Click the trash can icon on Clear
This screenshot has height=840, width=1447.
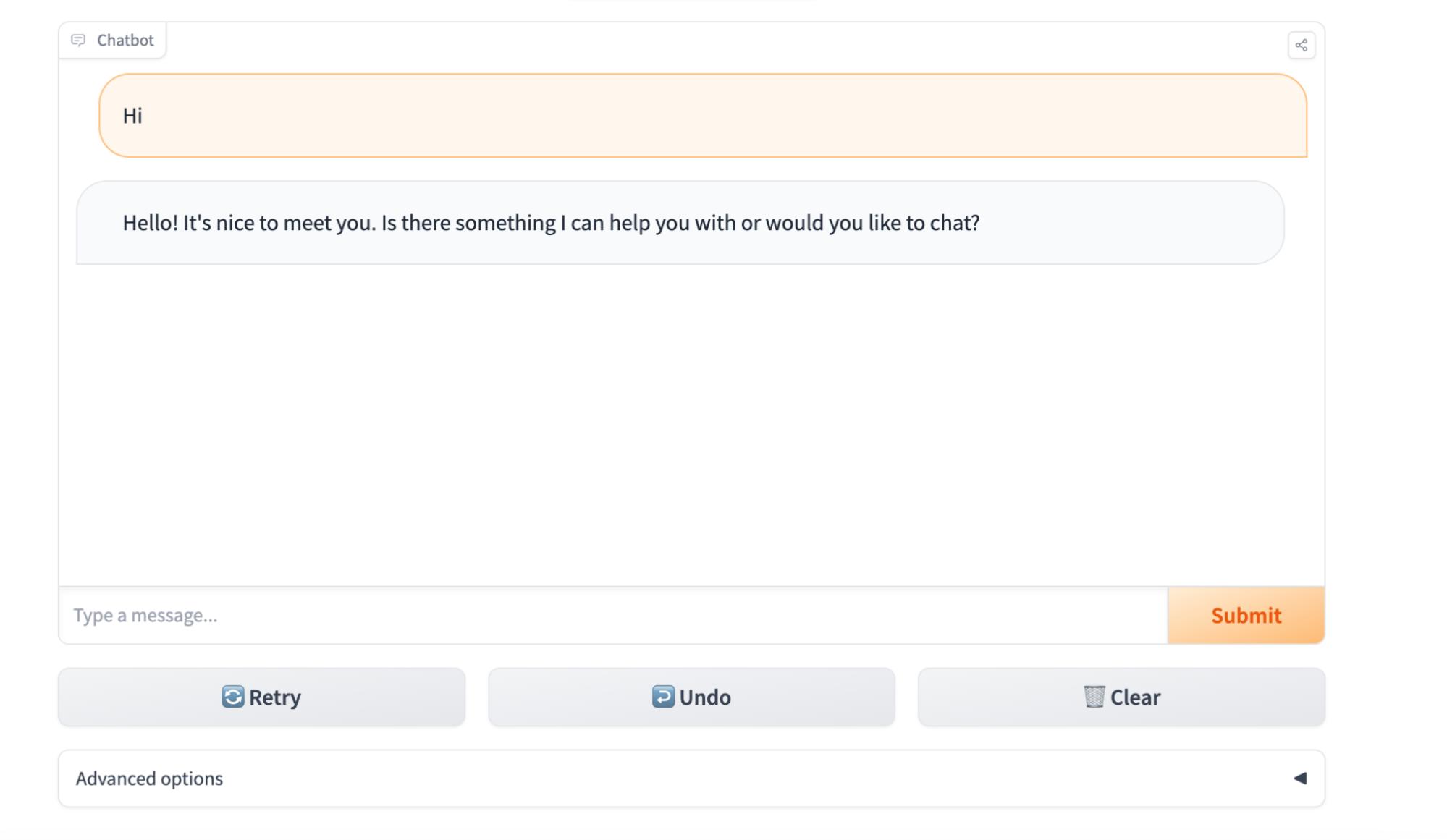[x=1094, y=697]
